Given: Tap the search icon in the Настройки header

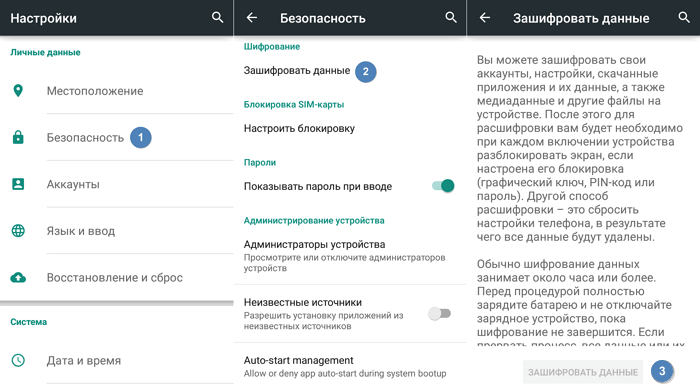Looking at the screenshot, I should 217,17.
